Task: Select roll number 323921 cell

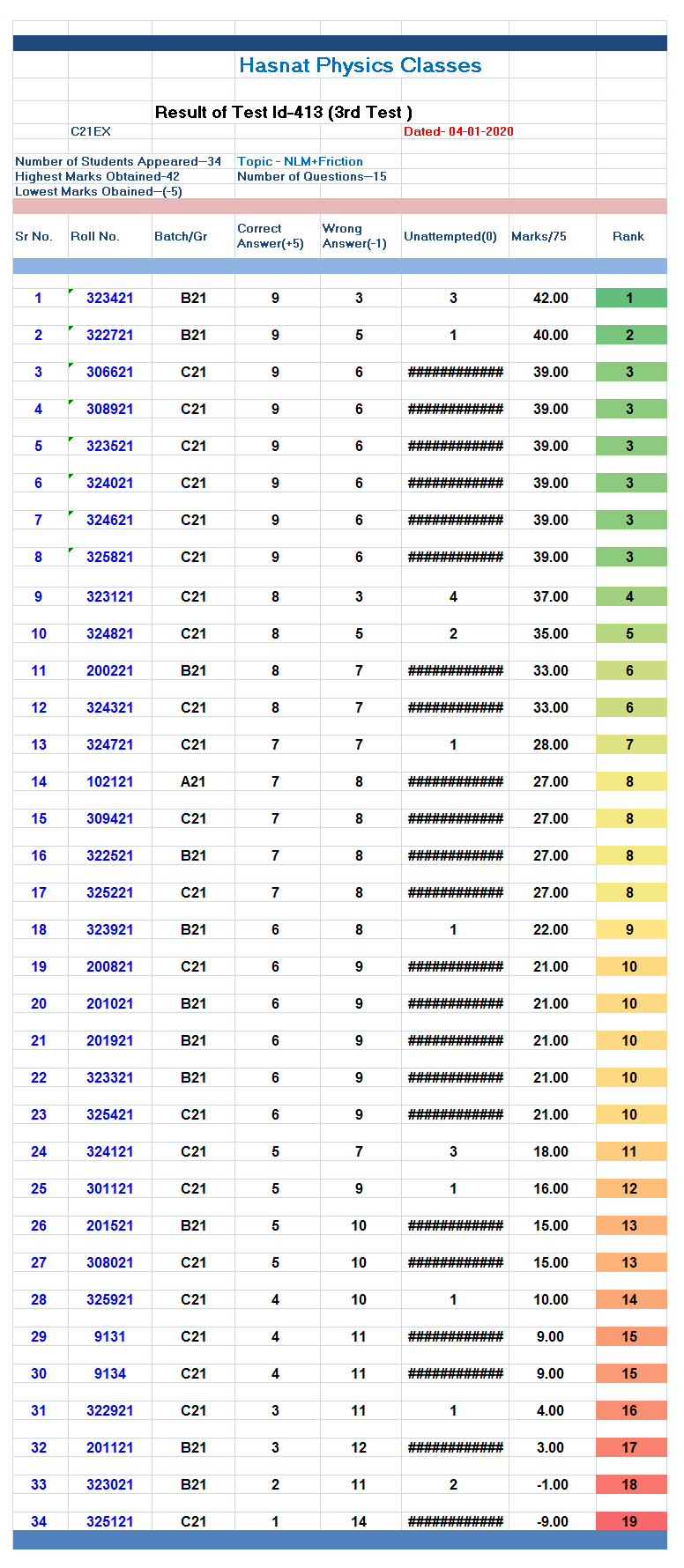Action: click(110, 929)
